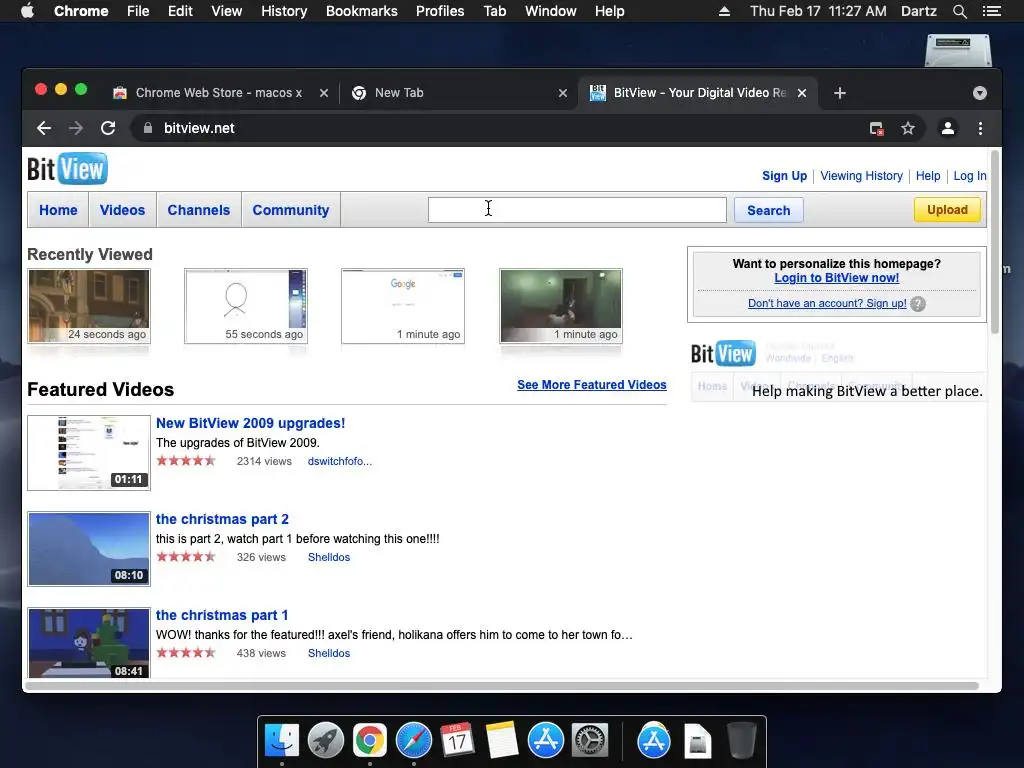Click the browser forward arrow
1024x768 pixels.
click(76, 128)
